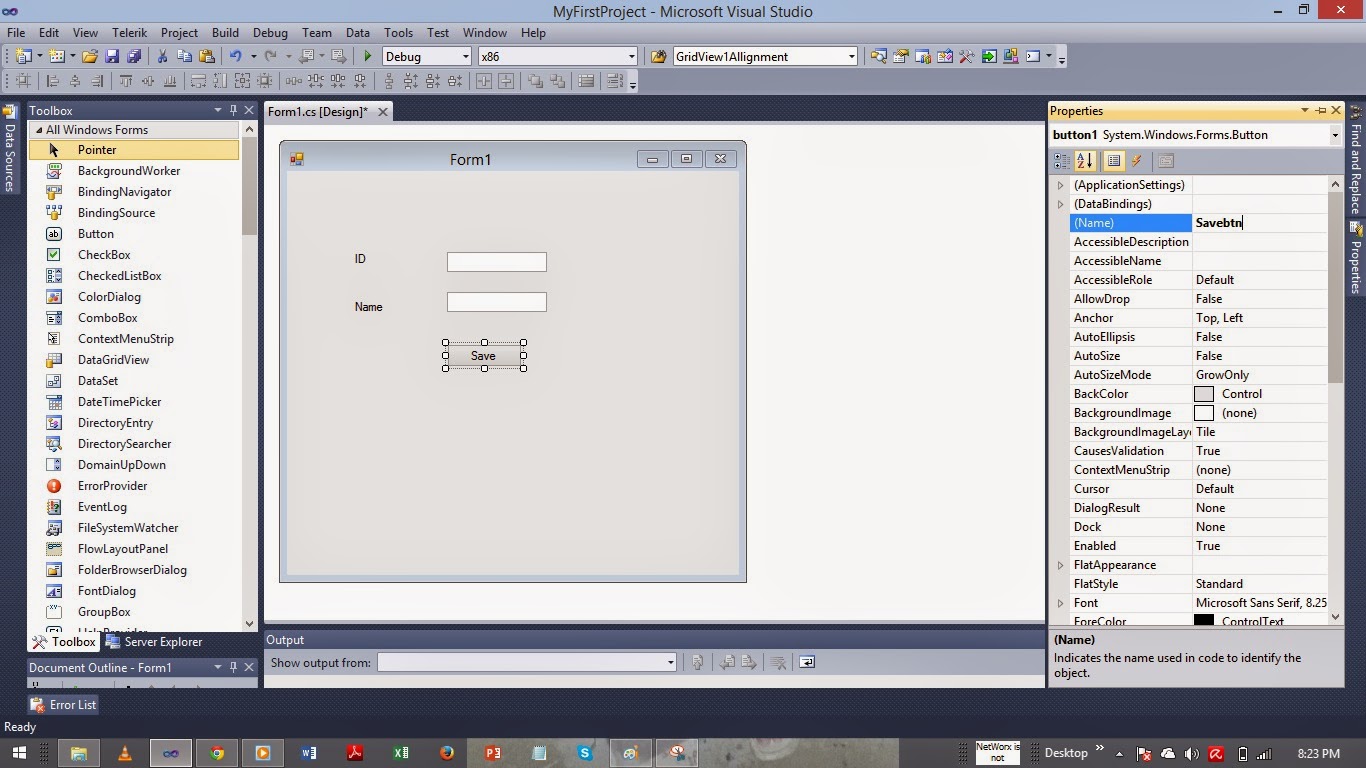Toggle word wrap icon in Output panel

coord(807,662)
